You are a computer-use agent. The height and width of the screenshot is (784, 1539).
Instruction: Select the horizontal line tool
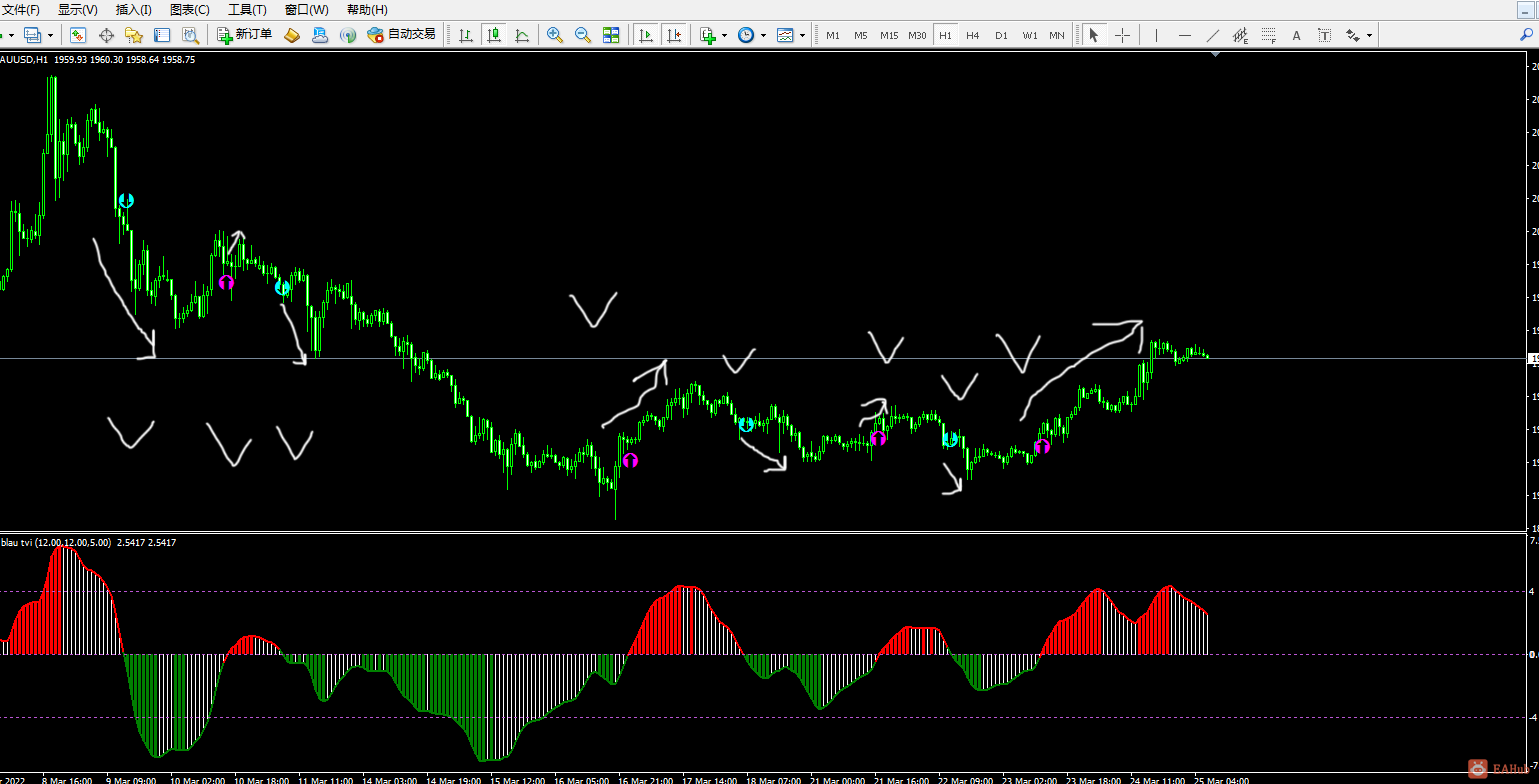point(1184,35)
